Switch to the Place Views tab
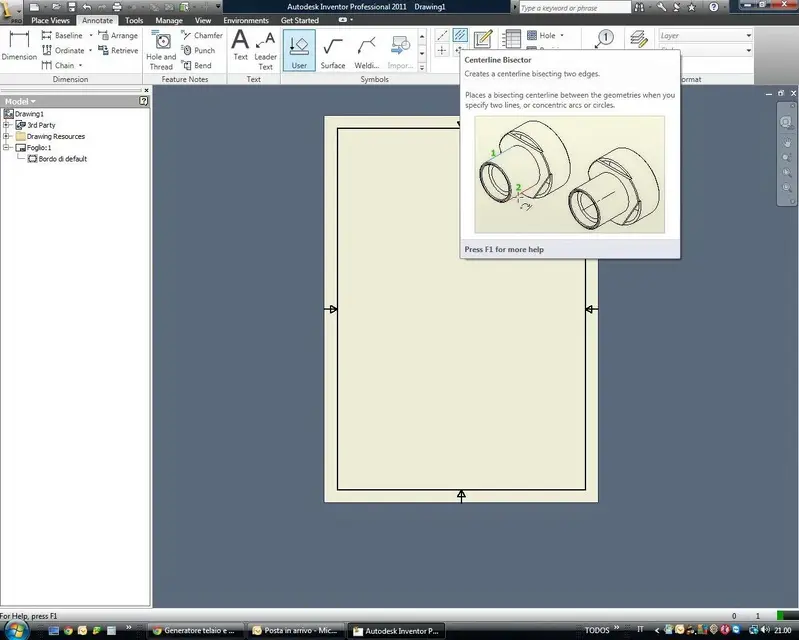Screen dimensions: 799x640 (50, 20)
